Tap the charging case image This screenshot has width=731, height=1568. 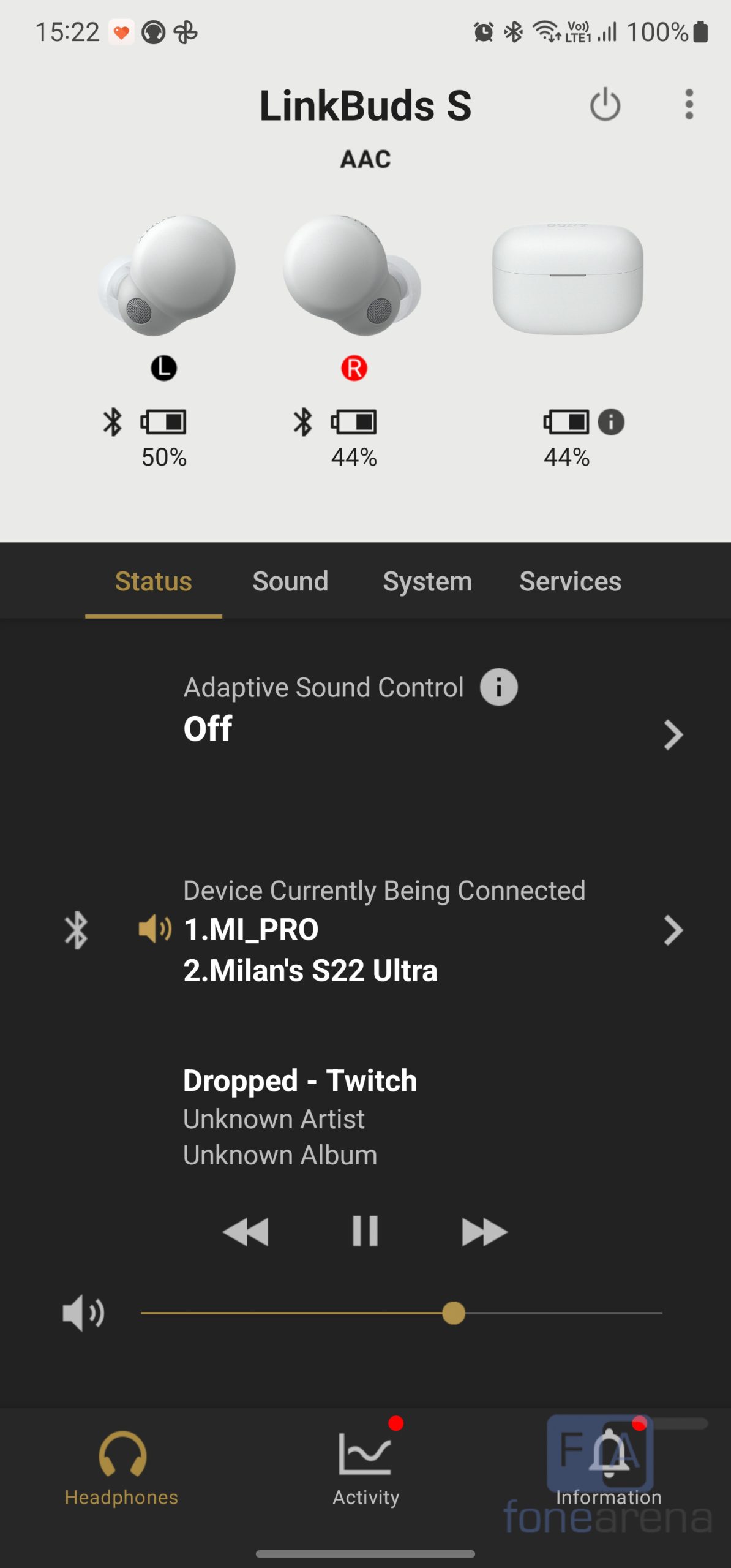(568, 279)
